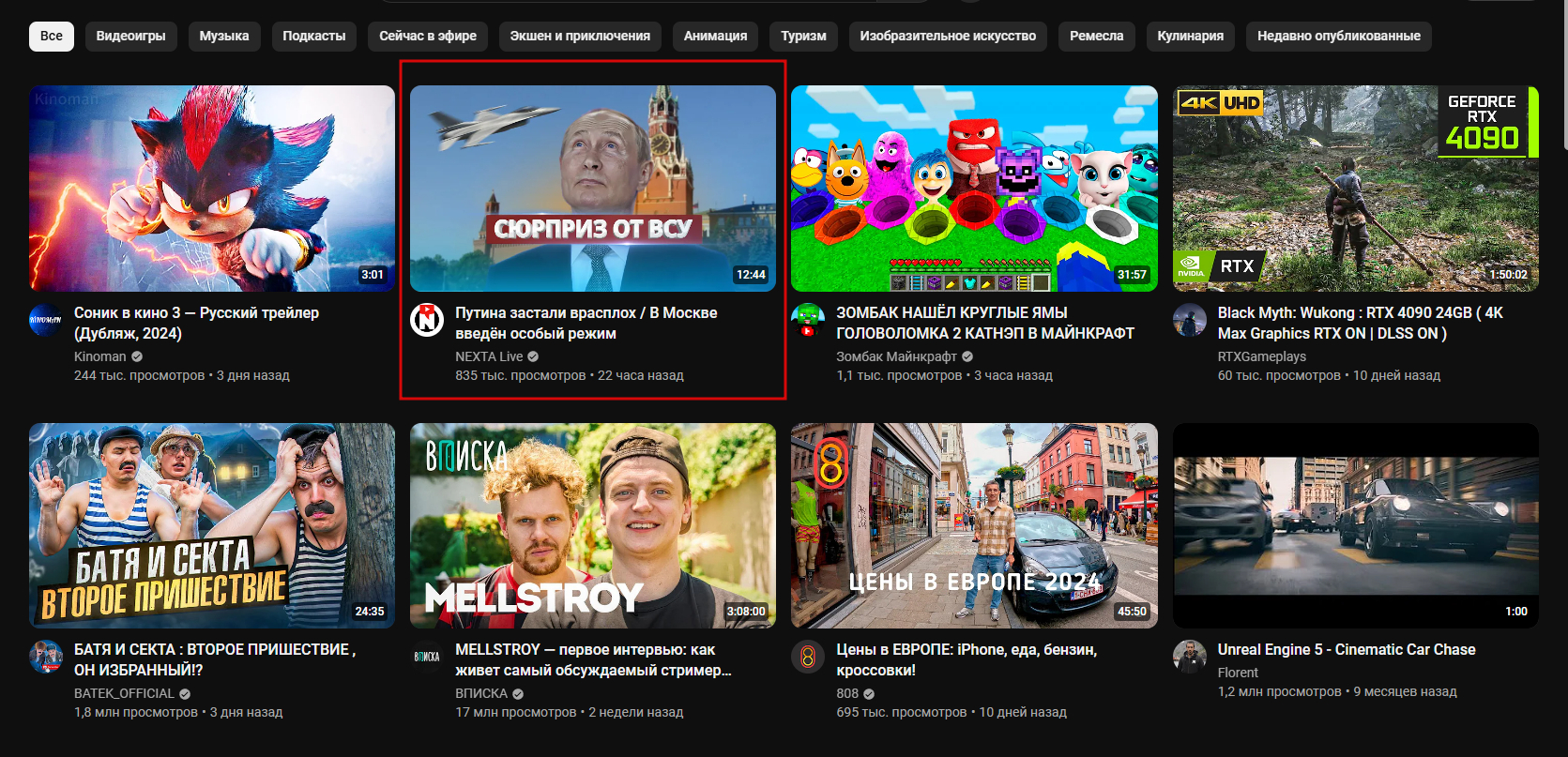Choose the "Экшен и приключения" chip

(x=580, y=36)
